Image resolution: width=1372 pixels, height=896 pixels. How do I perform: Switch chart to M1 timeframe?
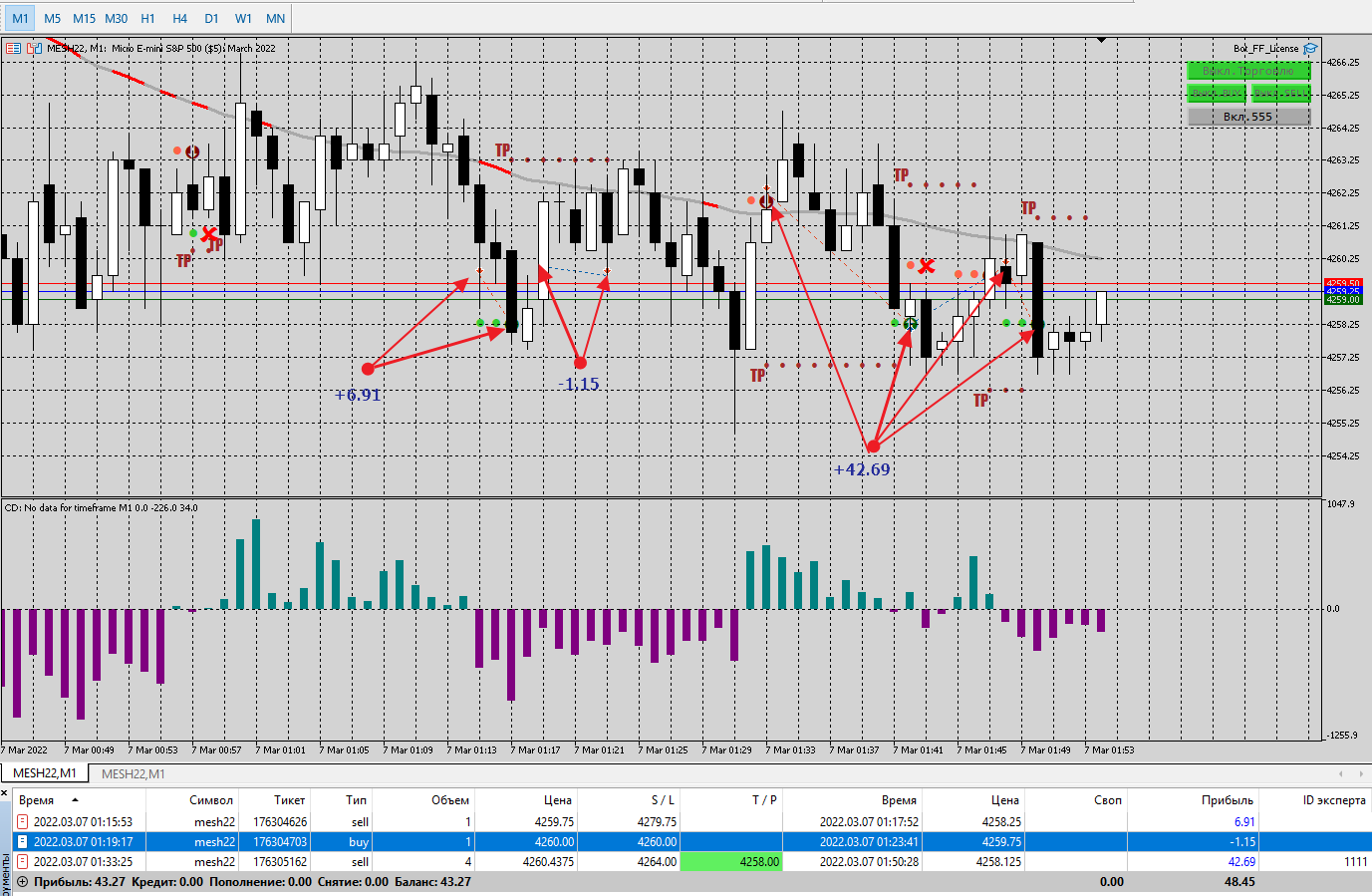20,18
